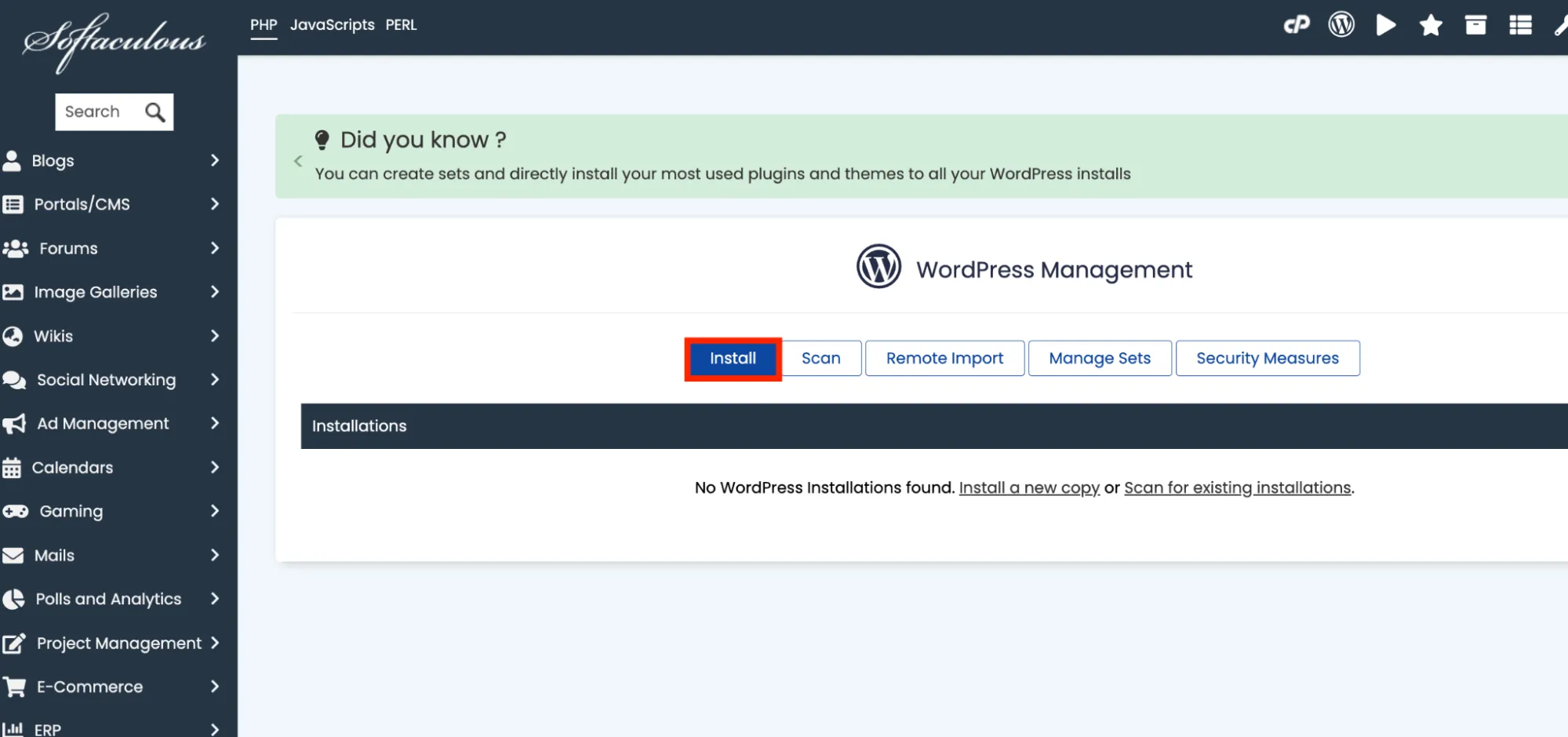Open the E-Commerce category label
Screen dimensions: 1568x737
pyautogui.click(x=89, y=687)
